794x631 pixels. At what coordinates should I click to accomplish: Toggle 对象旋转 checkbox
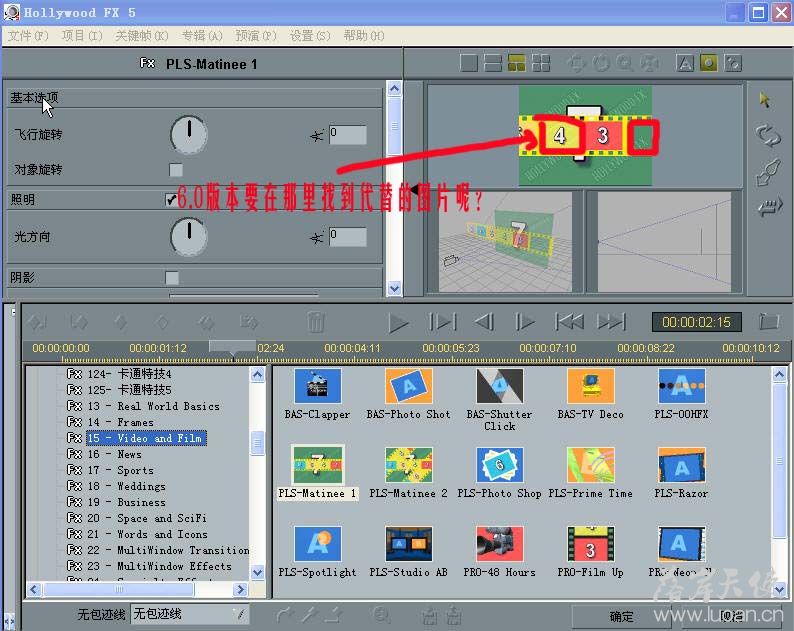(x=176, y=170)
